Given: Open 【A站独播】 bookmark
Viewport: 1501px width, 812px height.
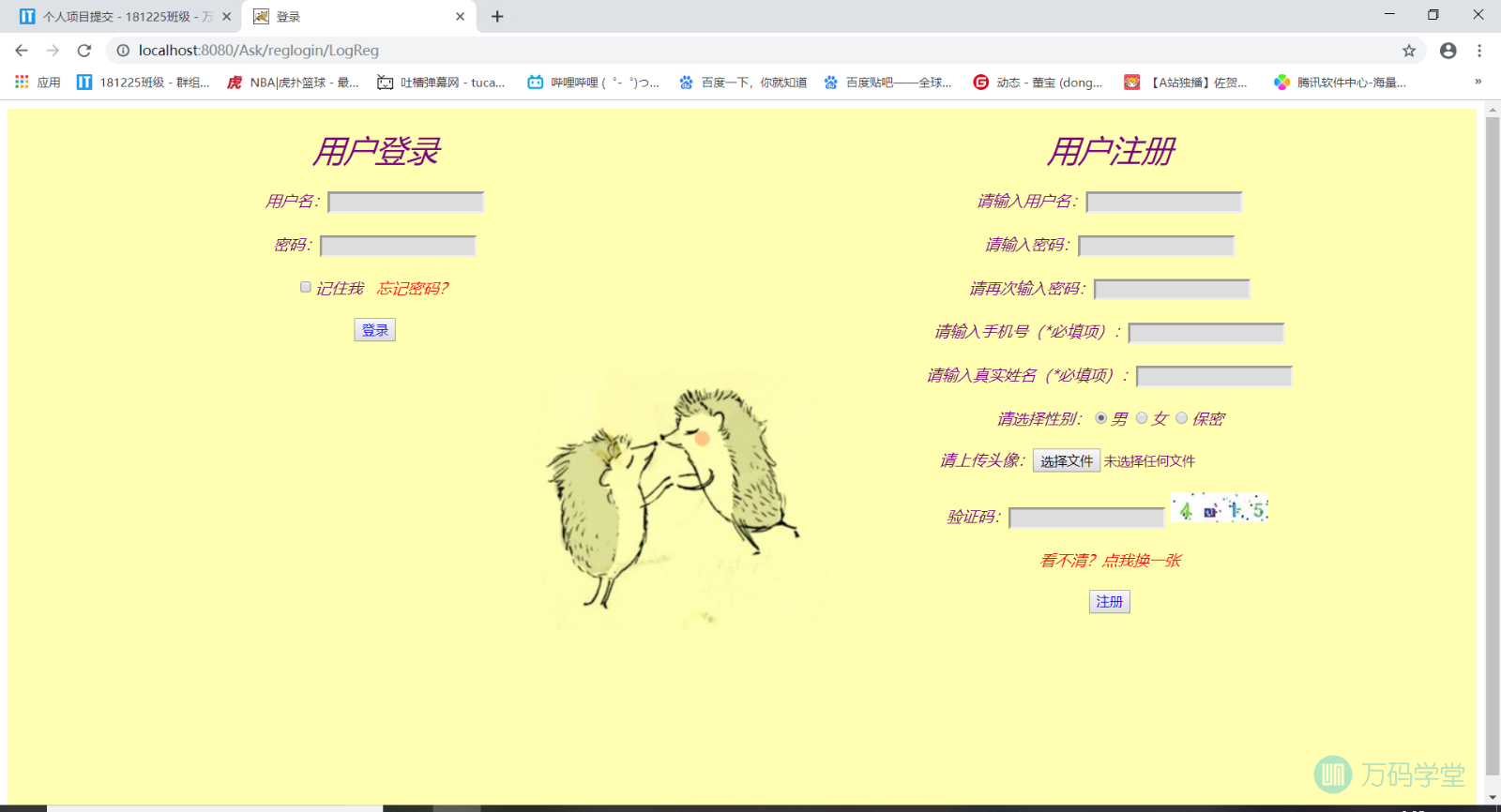Looking at the screenshot, I should tap(1186, 83).
